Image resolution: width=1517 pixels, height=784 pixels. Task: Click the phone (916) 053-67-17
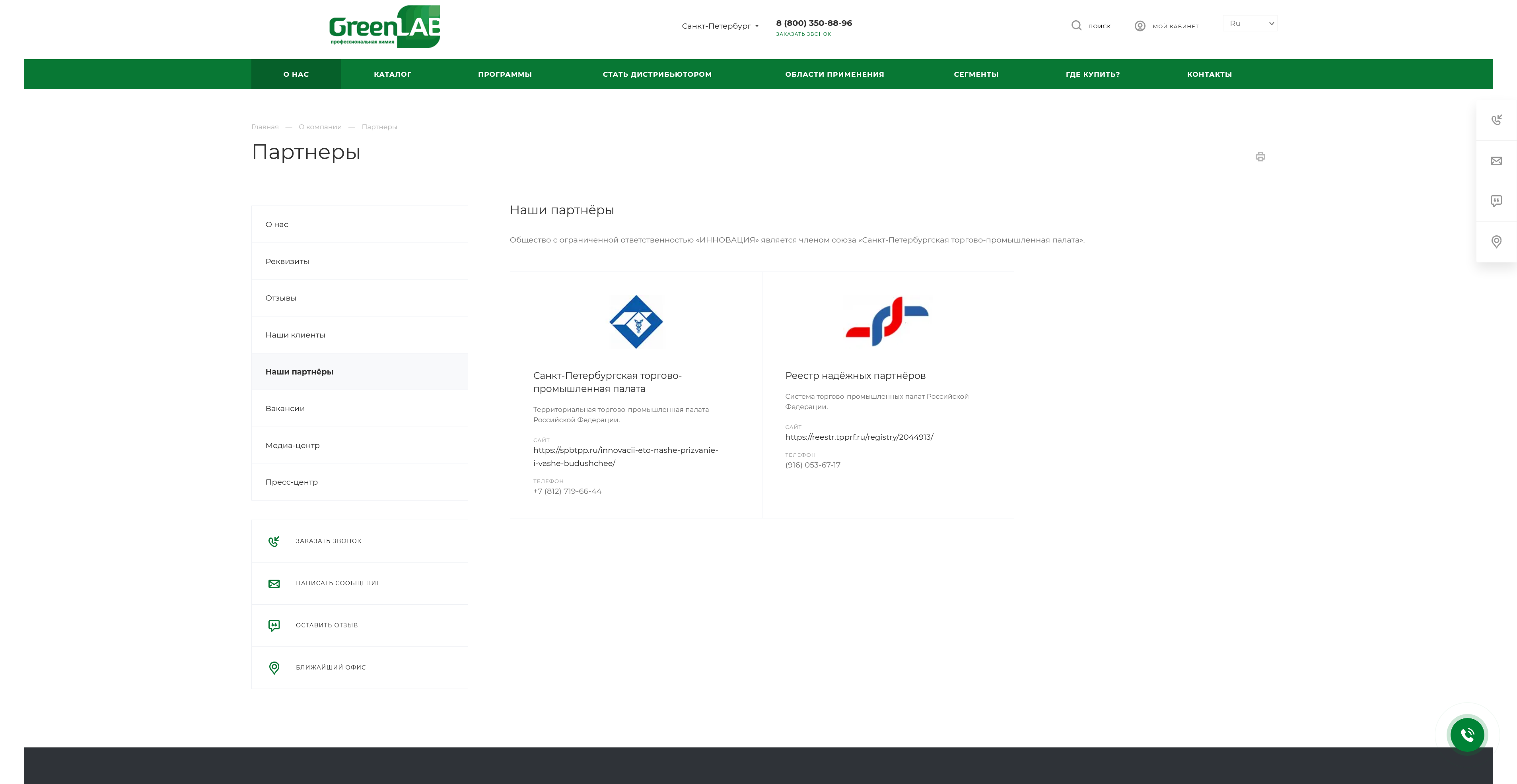[x=813, y=465]
